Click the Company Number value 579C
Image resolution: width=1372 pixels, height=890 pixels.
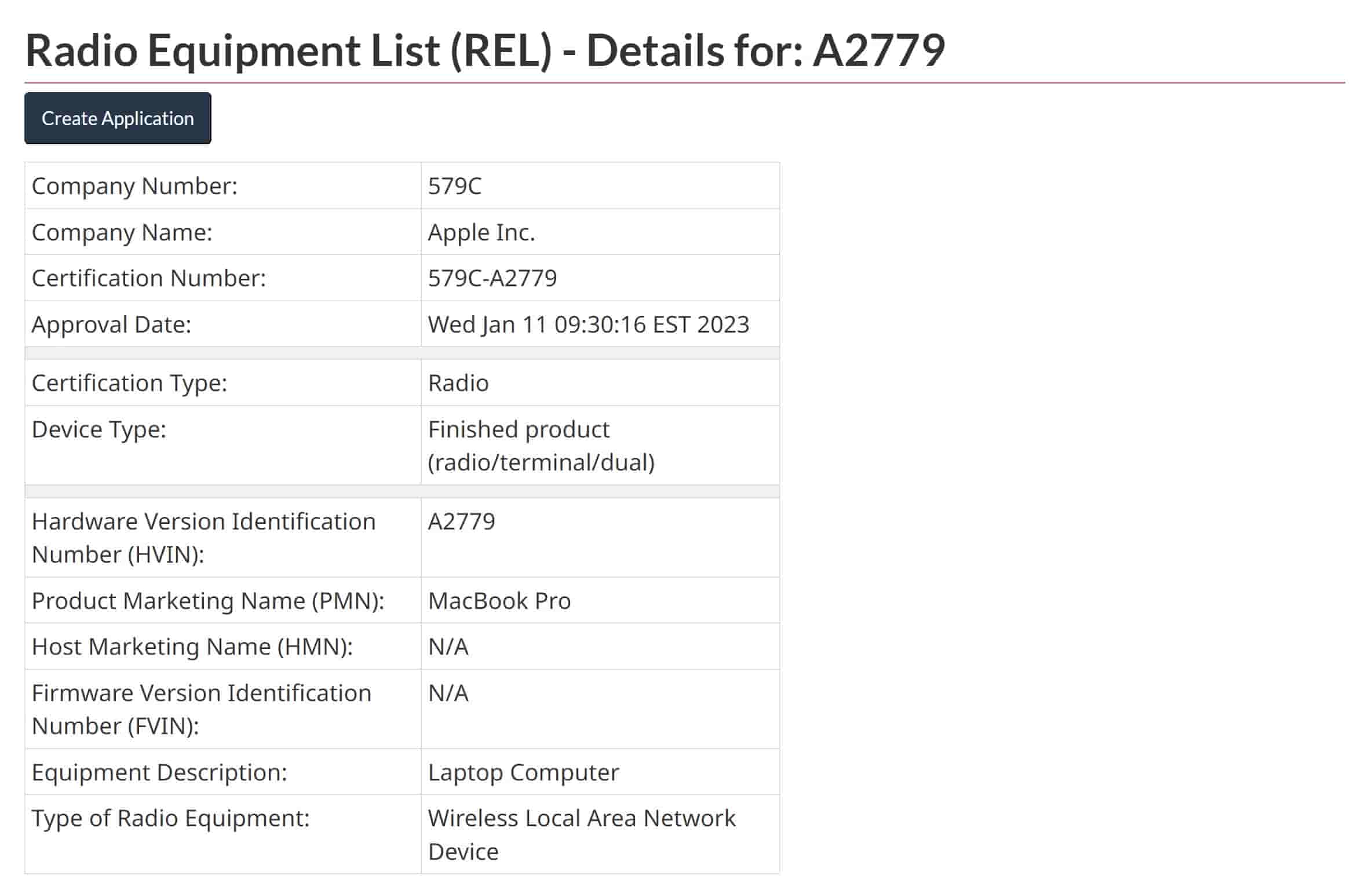[x=454, y=186]
